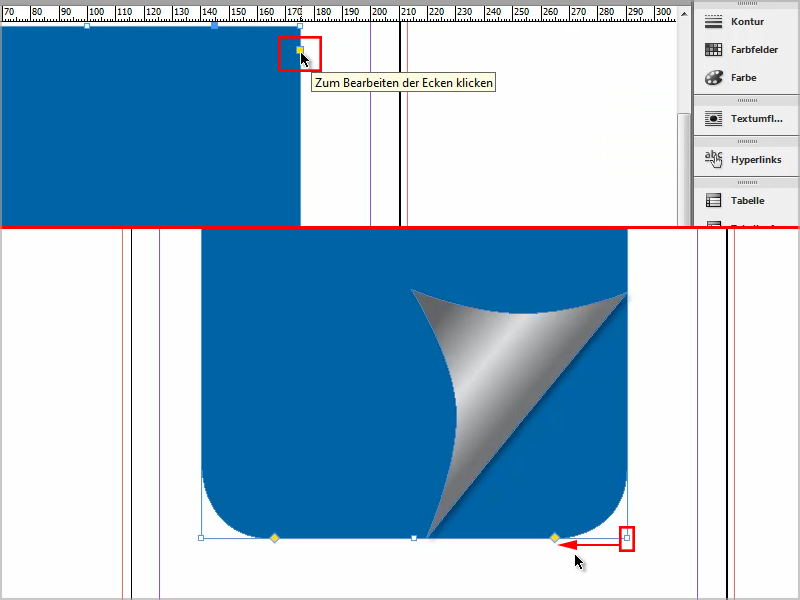Open the Farbfelder (Swatches) panel icon

pyautogui.click(x=713, y=49)
